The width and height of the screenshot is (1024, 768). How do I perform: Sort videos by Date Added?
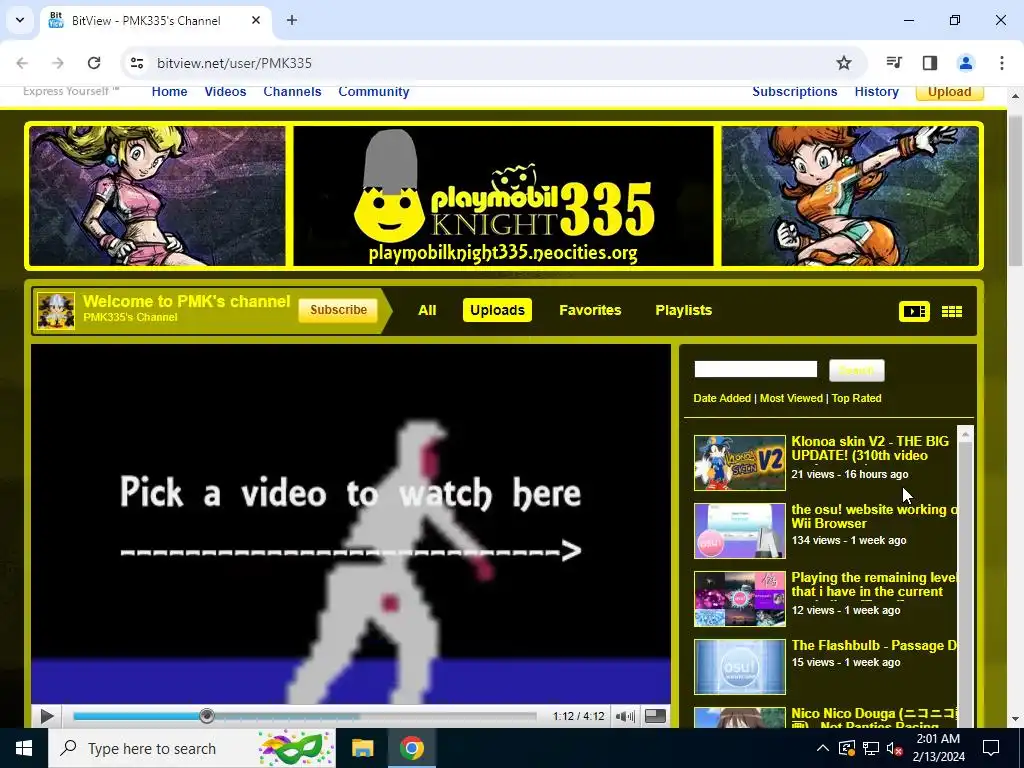(722, 398)
